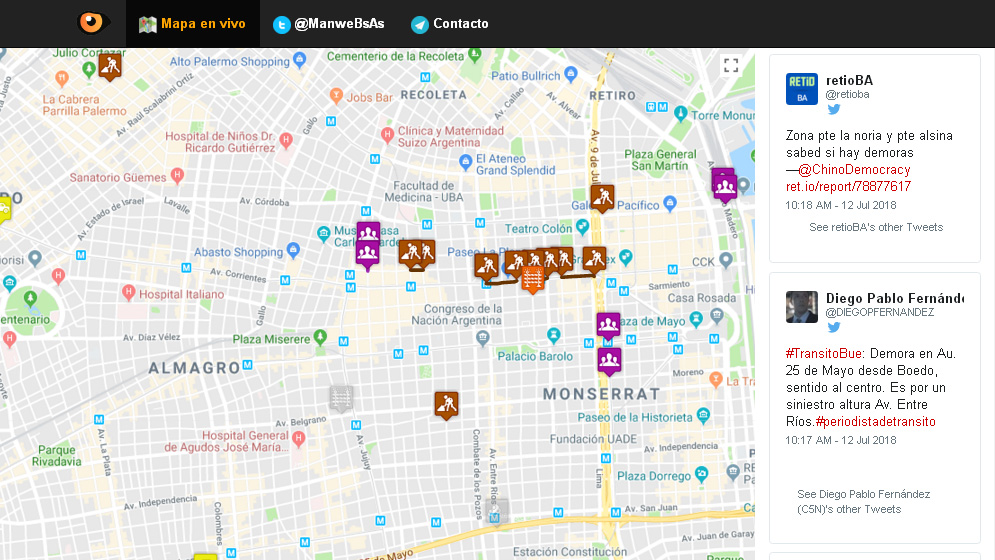Select purple protest marker above Monserrat label
The width and height of the screenshot is (995, 560).
pos(609,361)
